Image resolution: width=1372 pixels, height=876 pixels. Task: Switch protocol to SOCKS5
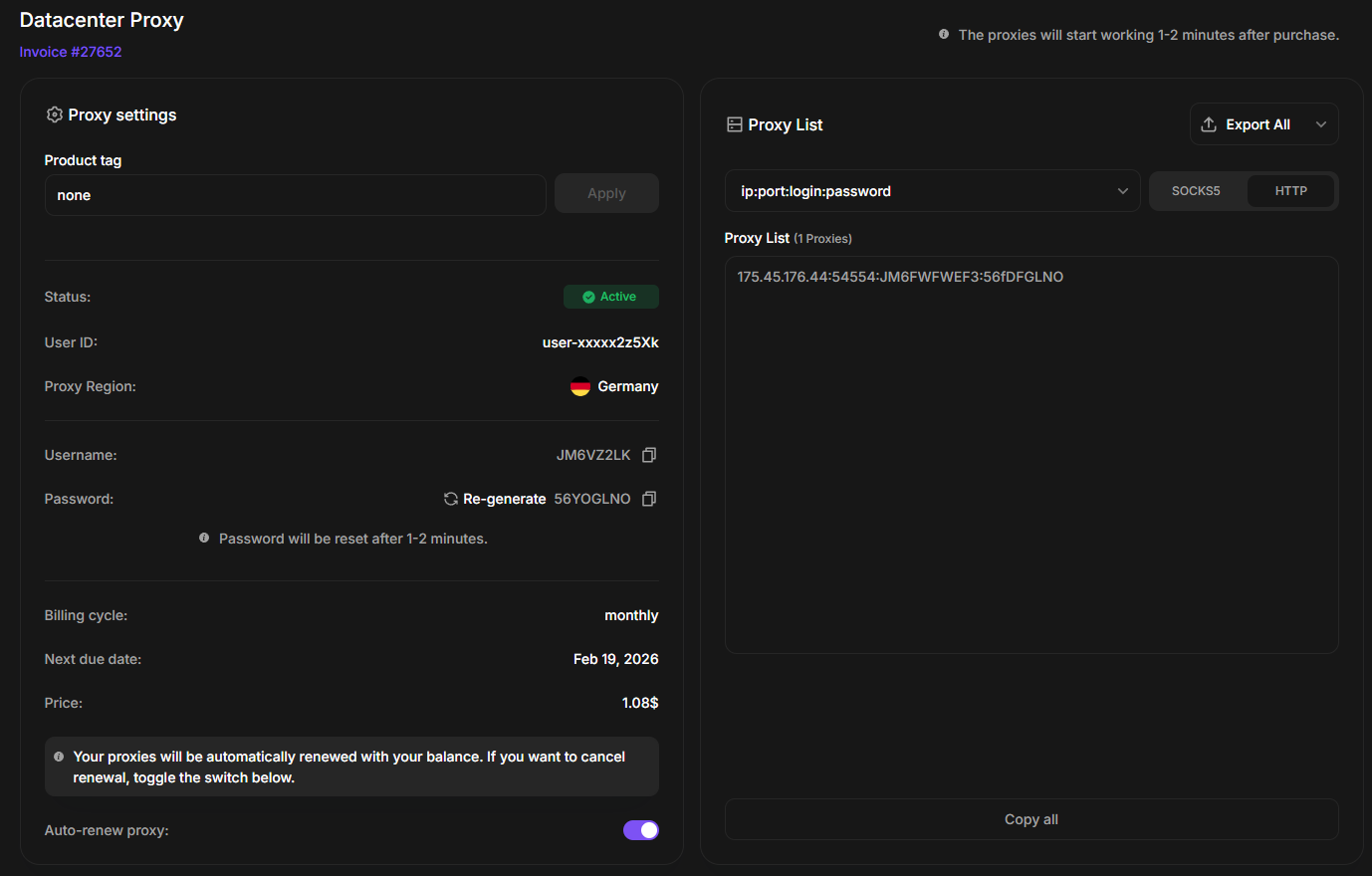pos(1196,191)
